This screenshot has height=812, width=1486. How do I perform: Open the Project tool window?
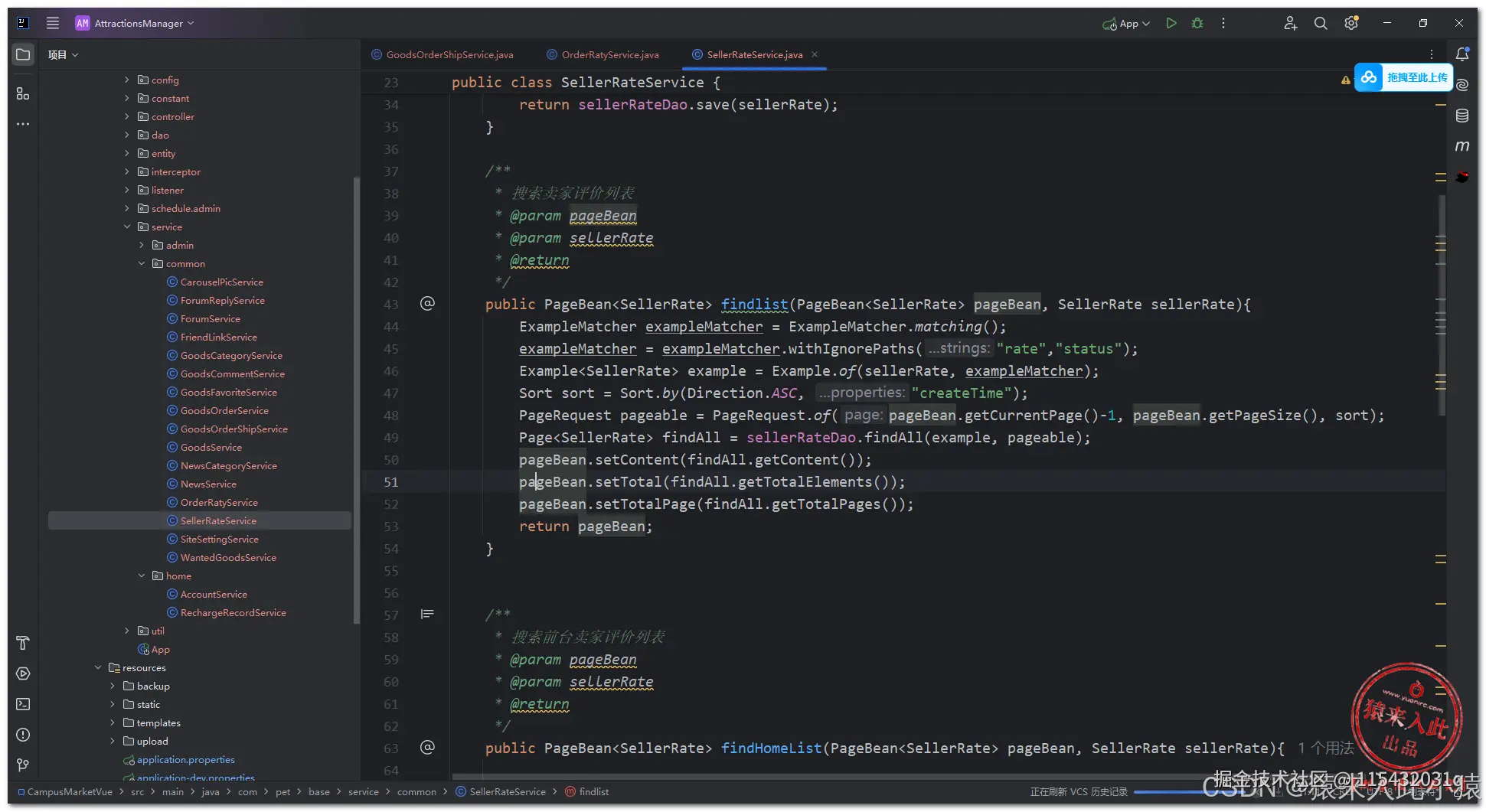(x=23, y=54)
